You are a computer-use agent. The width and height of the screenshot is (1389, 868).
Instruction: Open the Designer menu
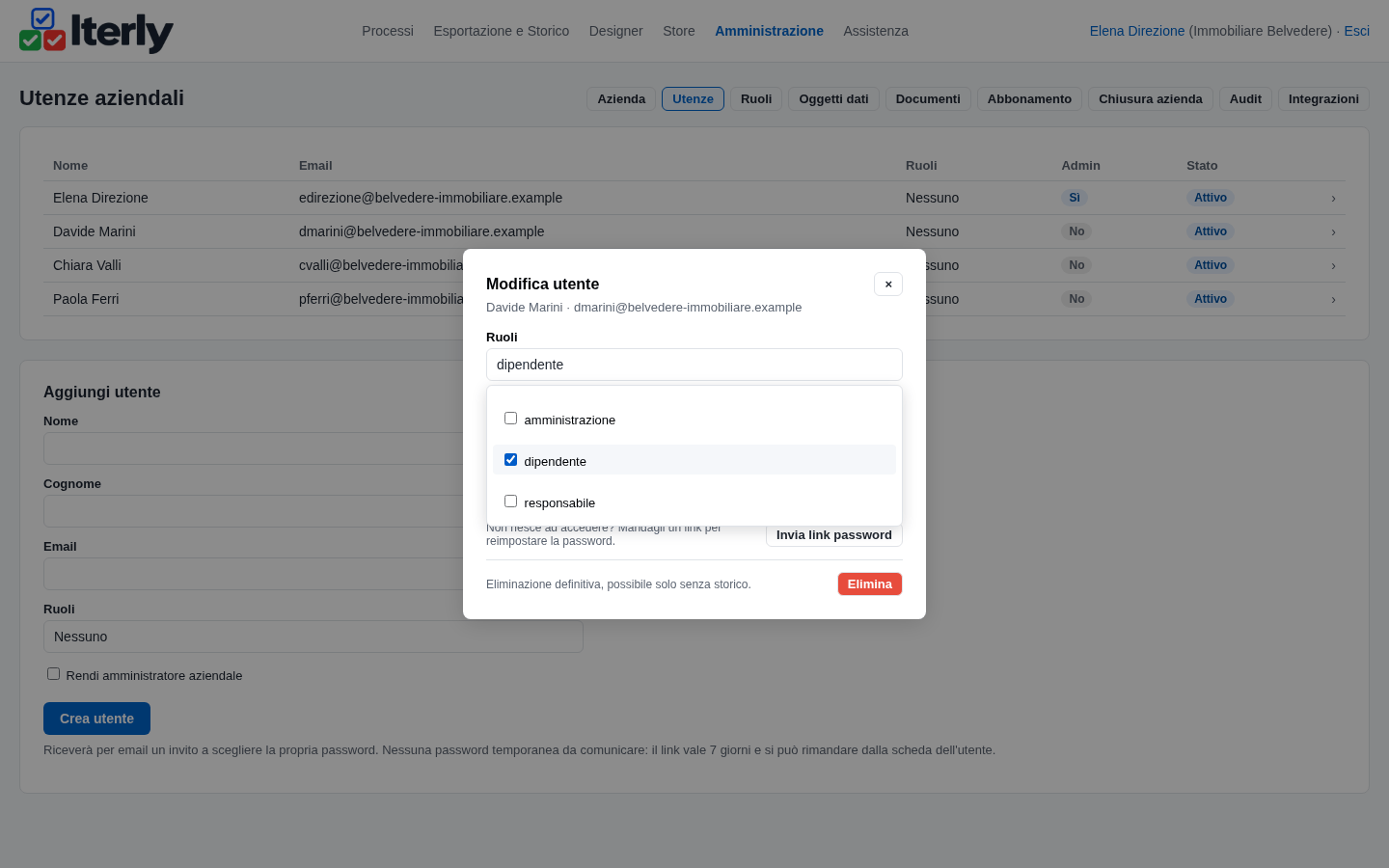pos(616,31)
